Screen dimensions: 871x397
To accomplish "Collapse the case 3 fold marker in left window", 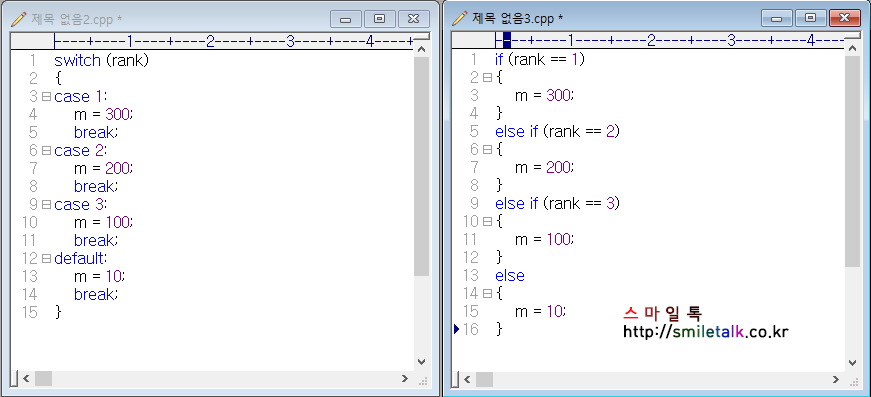I will [46, 205].
